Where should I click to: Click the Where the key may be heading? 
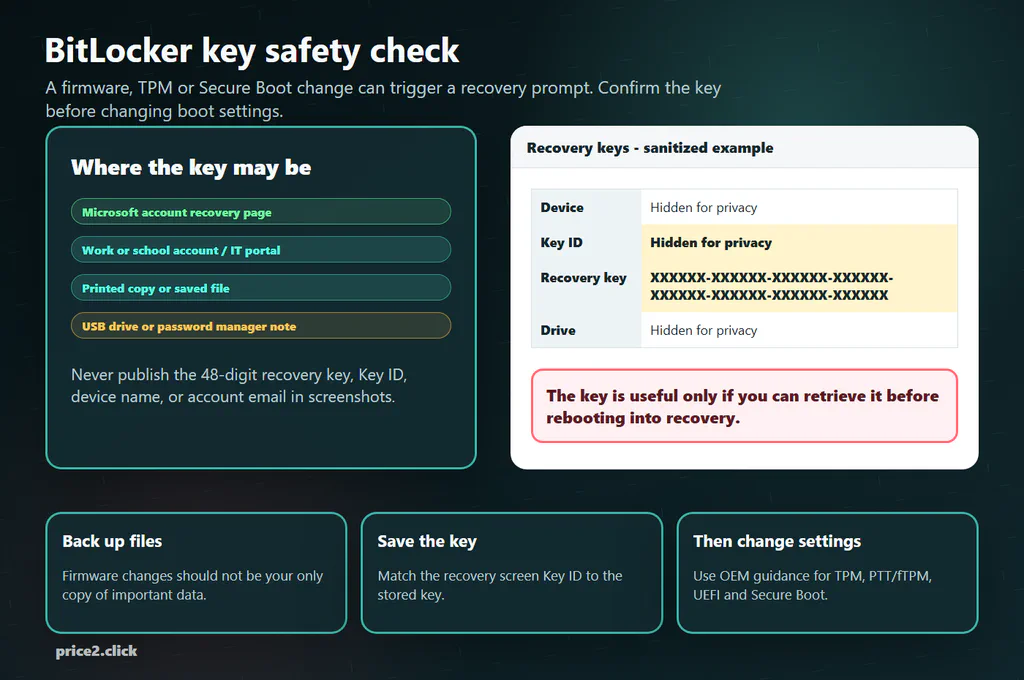(191, 168)
